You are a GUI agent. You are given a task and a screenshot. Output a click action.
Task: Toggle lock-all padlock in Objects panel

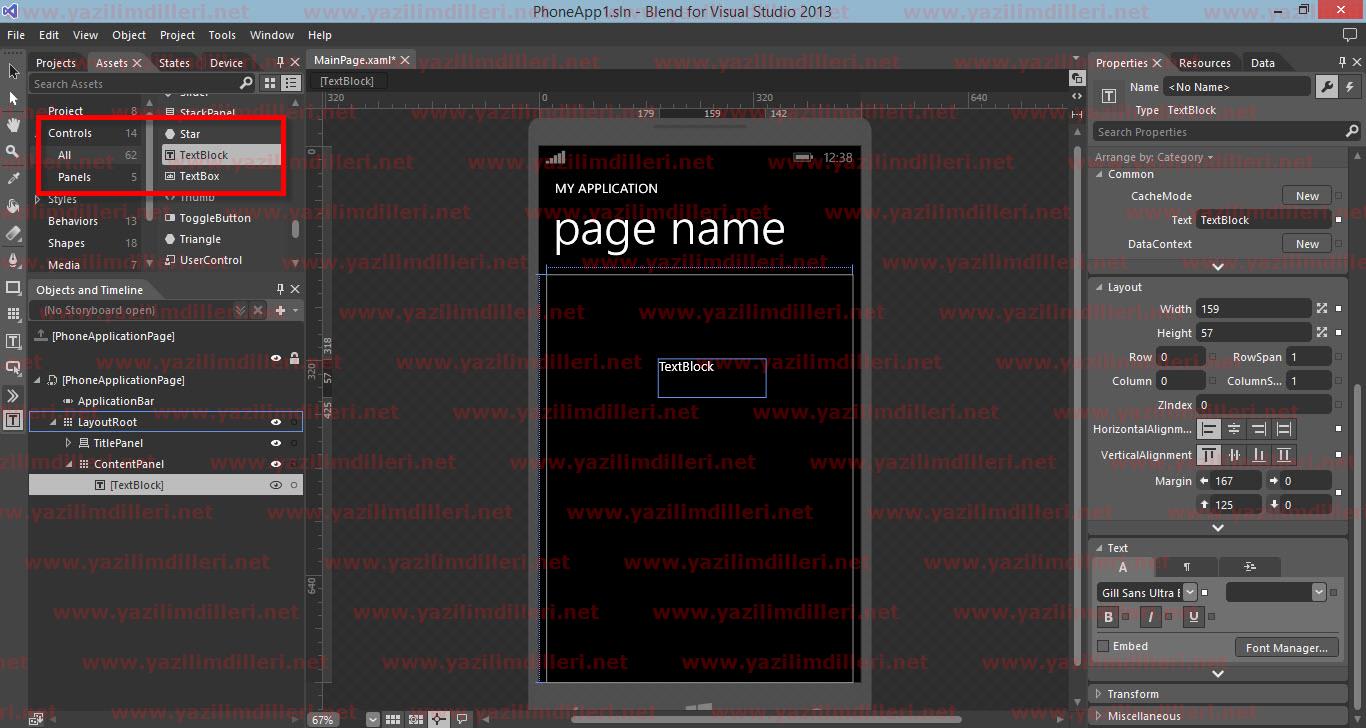294,358
